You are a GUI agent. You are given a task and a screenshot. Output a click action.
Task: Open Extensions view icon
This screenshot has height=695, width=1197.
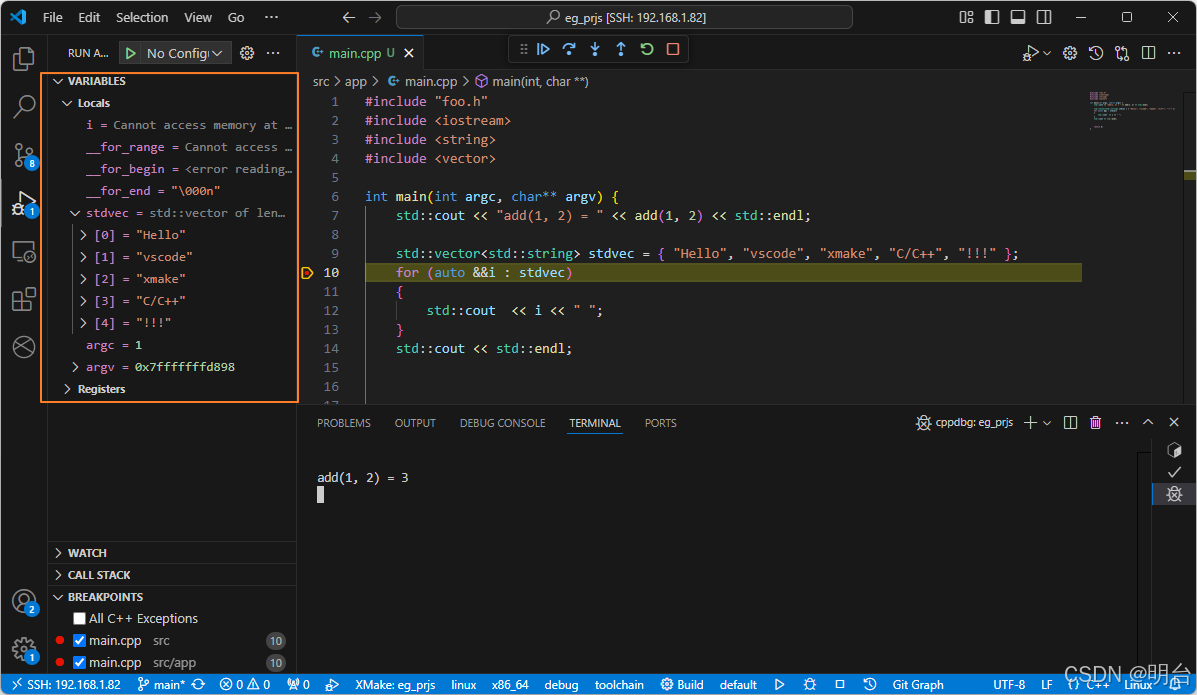click(24, 299)
